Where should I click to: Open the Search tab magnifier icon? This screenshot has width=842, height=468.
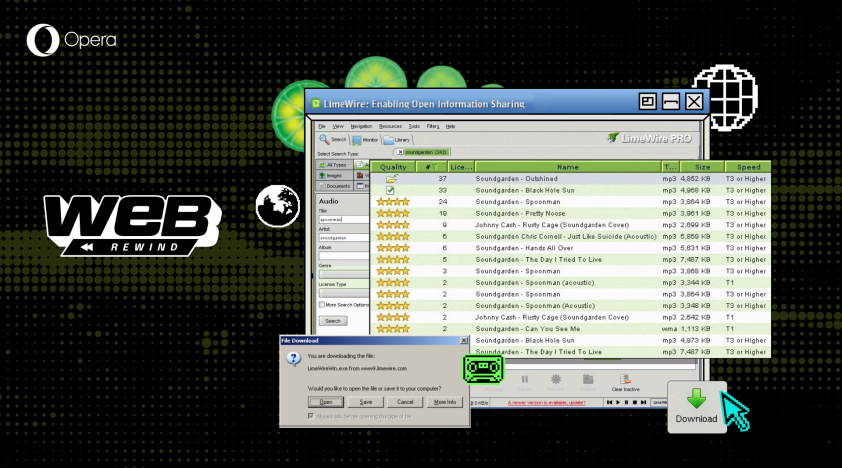click(324, 140)
